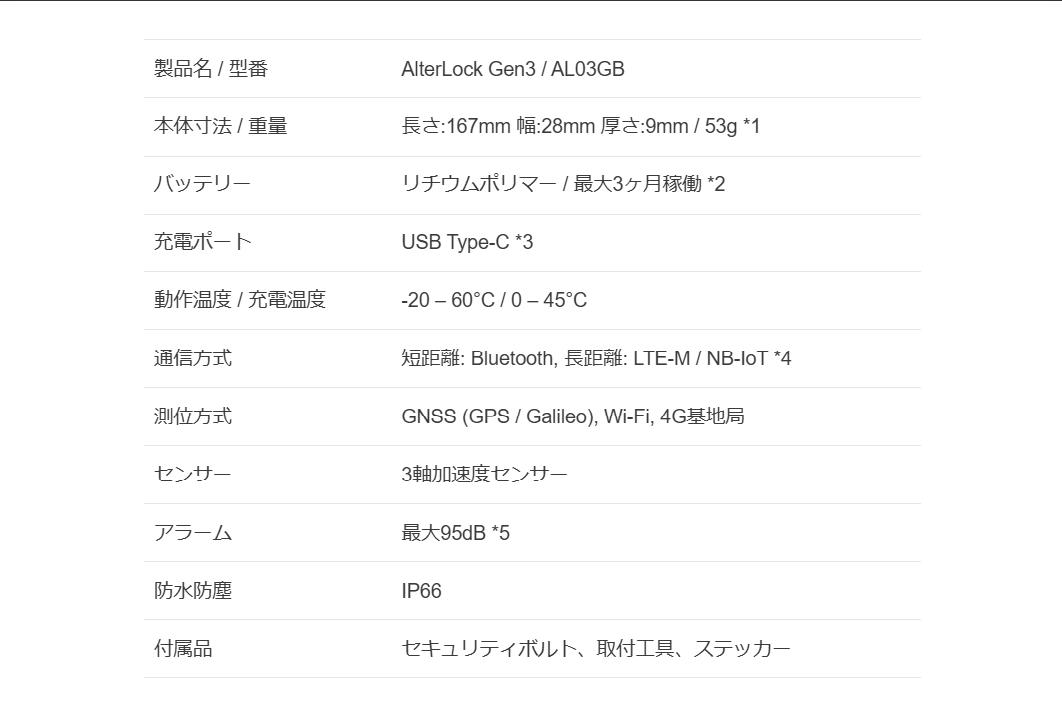Viewport: 1062px width, 704px height.
Task: Click the 3軸加速度センサー value
Action: pyautogui.click(x=484, y=475)
